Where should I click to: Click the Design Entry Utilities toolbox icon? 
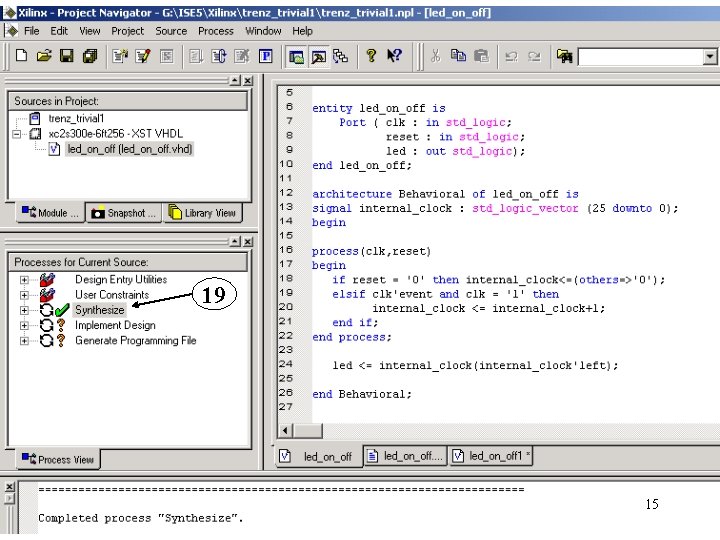pyautogui.click(x=47, y=279)
